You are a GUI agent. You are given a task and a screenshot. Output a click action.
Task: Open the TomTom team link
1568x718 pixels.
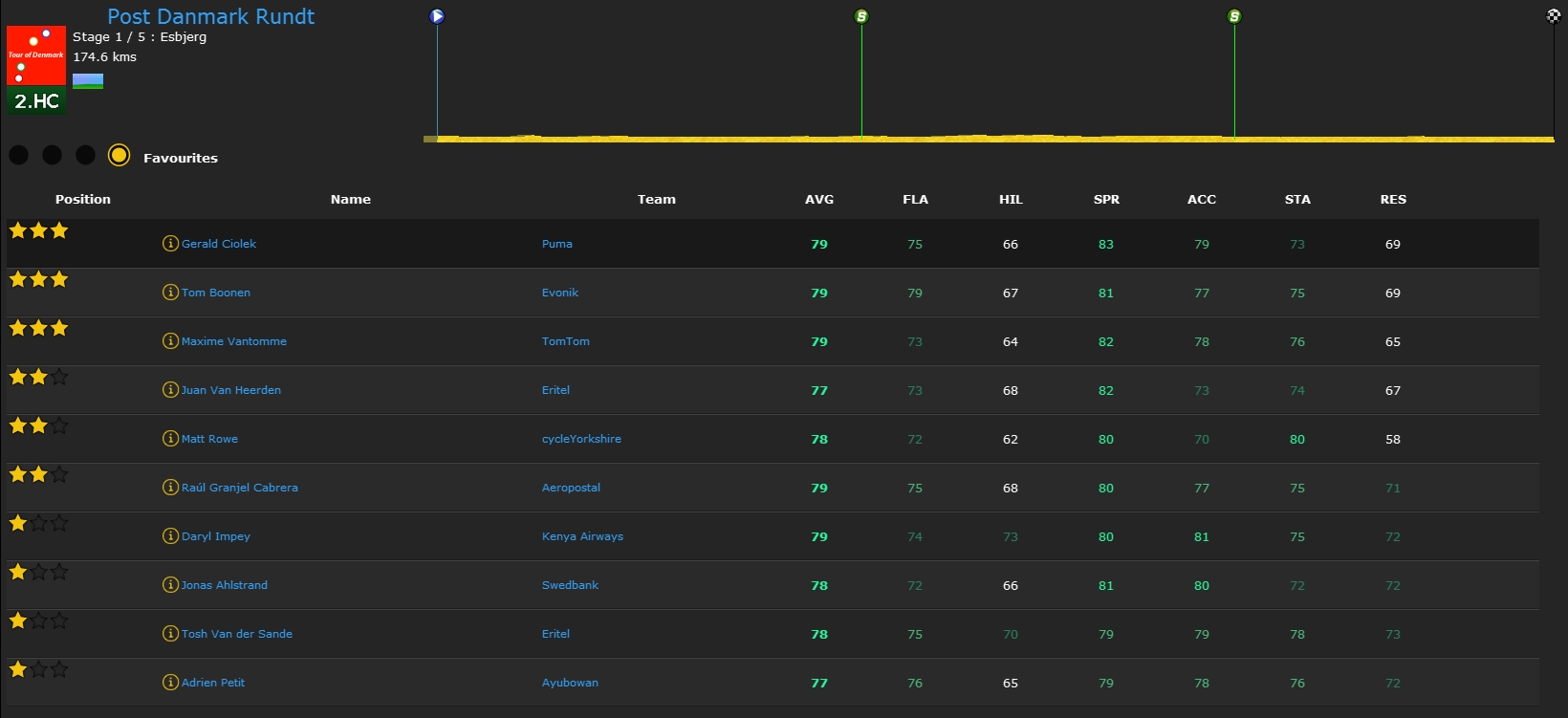[566, 341]
